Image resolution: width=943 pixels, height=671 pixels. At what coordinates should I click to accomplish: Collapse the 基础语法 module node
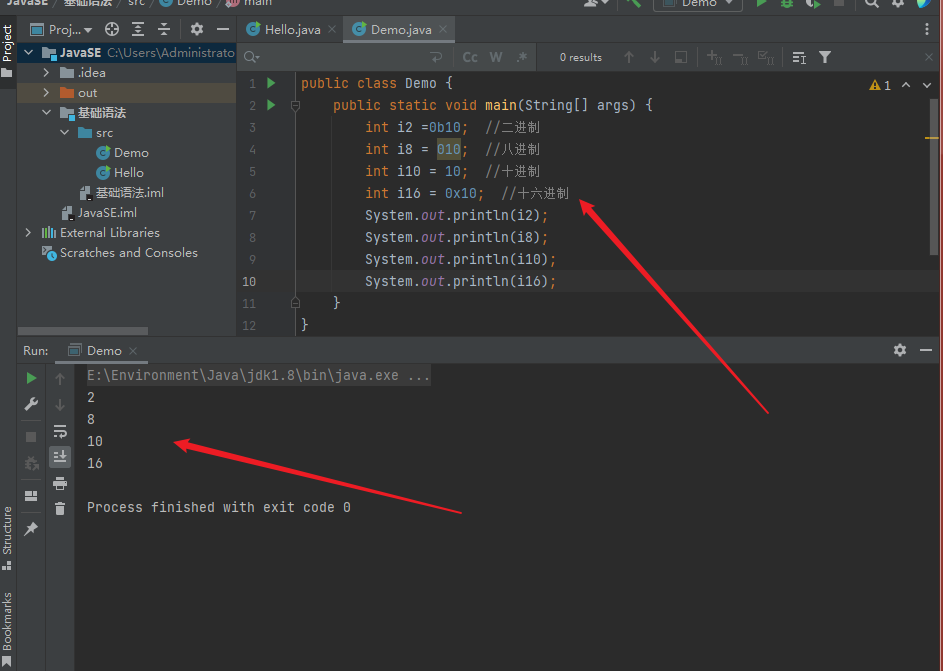pyautogui.click(x=46, y=112)
